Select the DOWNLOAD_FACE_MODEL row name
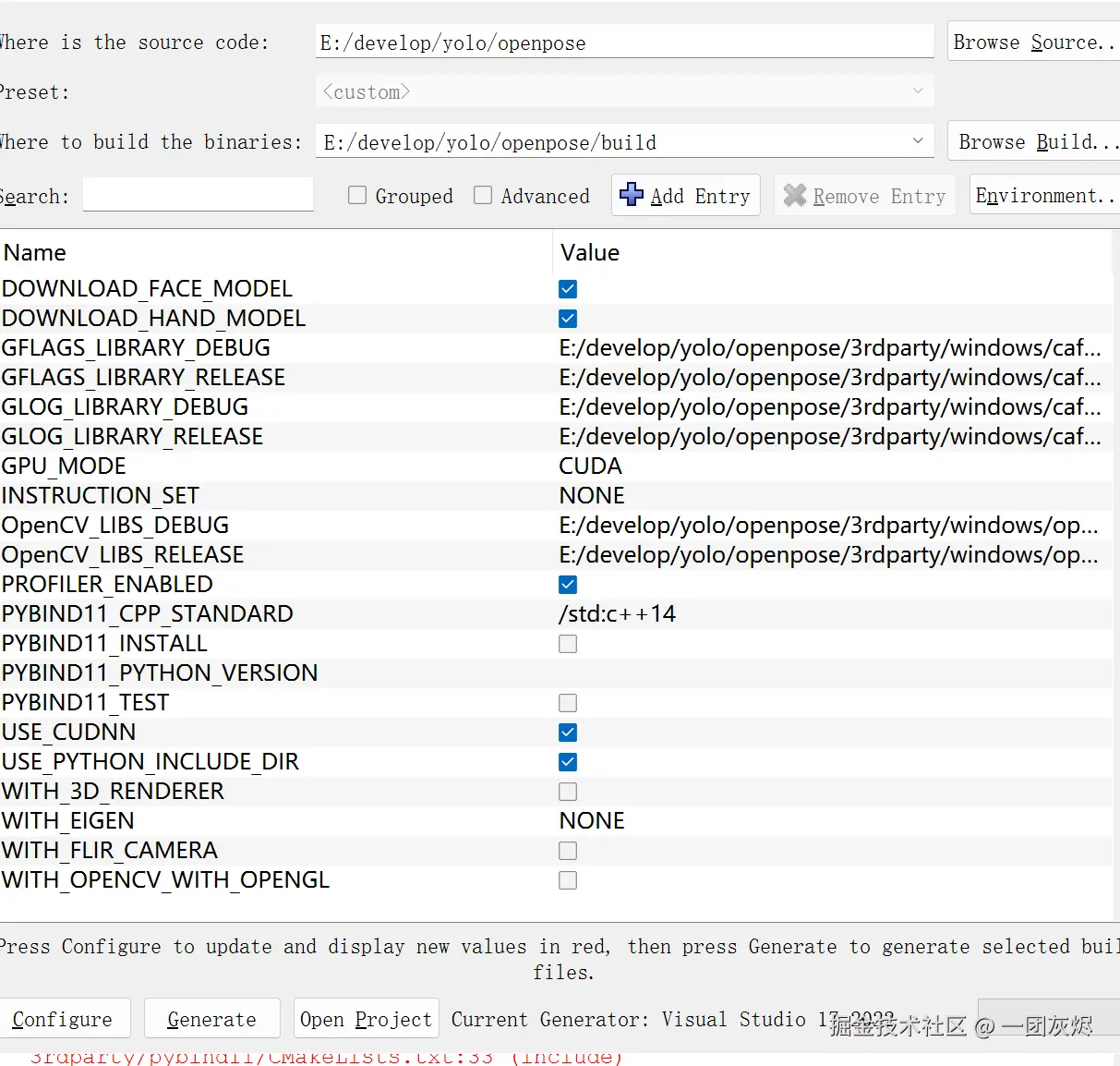The width and height of the screenshot is (1120, 1066). coord(147,289)
